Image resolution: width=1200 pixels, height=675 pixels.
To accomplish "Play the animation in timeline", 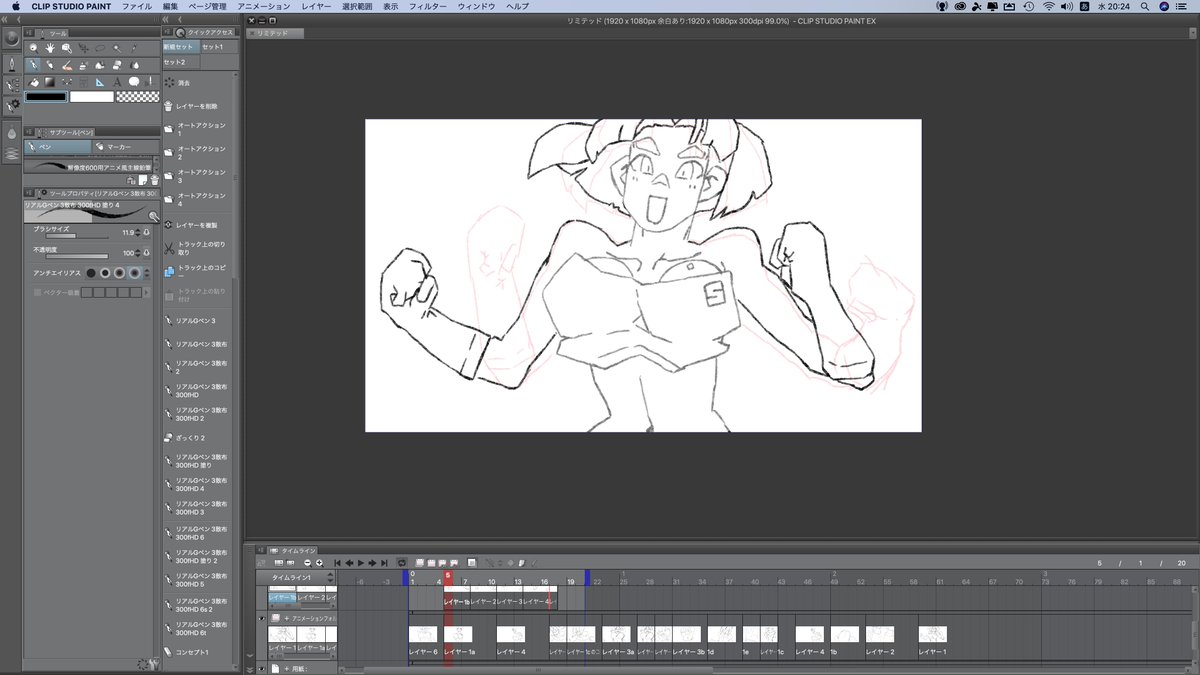I will [x=361, y=563].
